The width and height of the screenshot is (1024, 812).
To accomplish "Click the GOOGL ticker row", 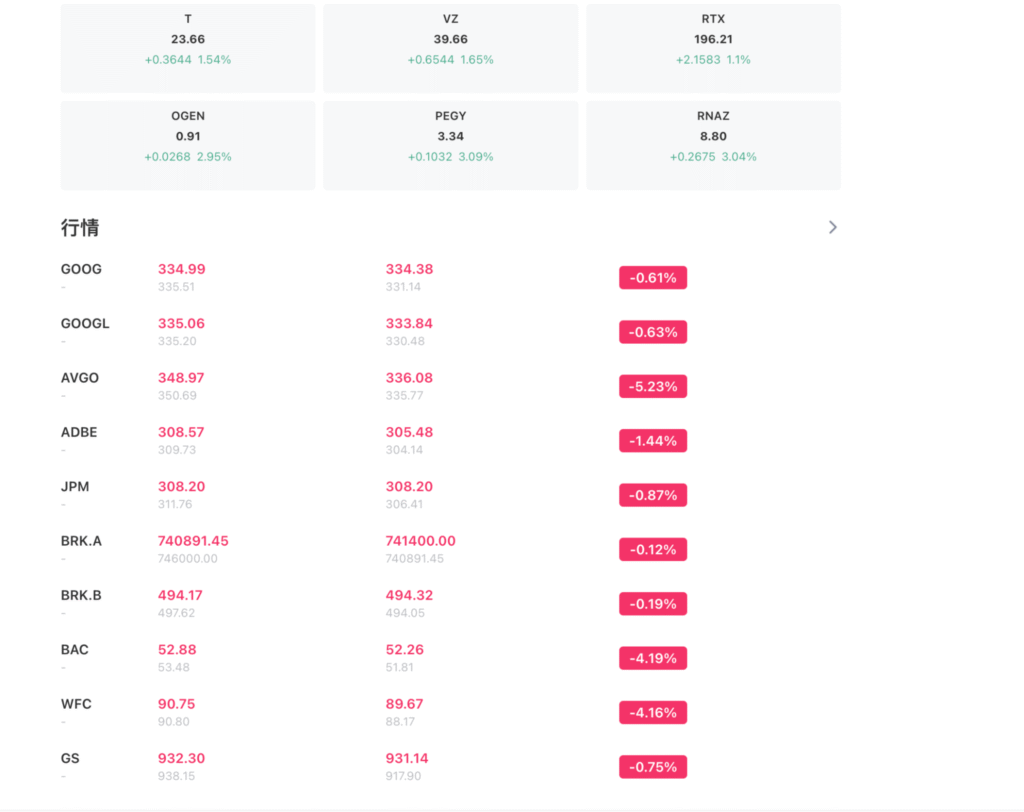I will (x=85, y=324).
